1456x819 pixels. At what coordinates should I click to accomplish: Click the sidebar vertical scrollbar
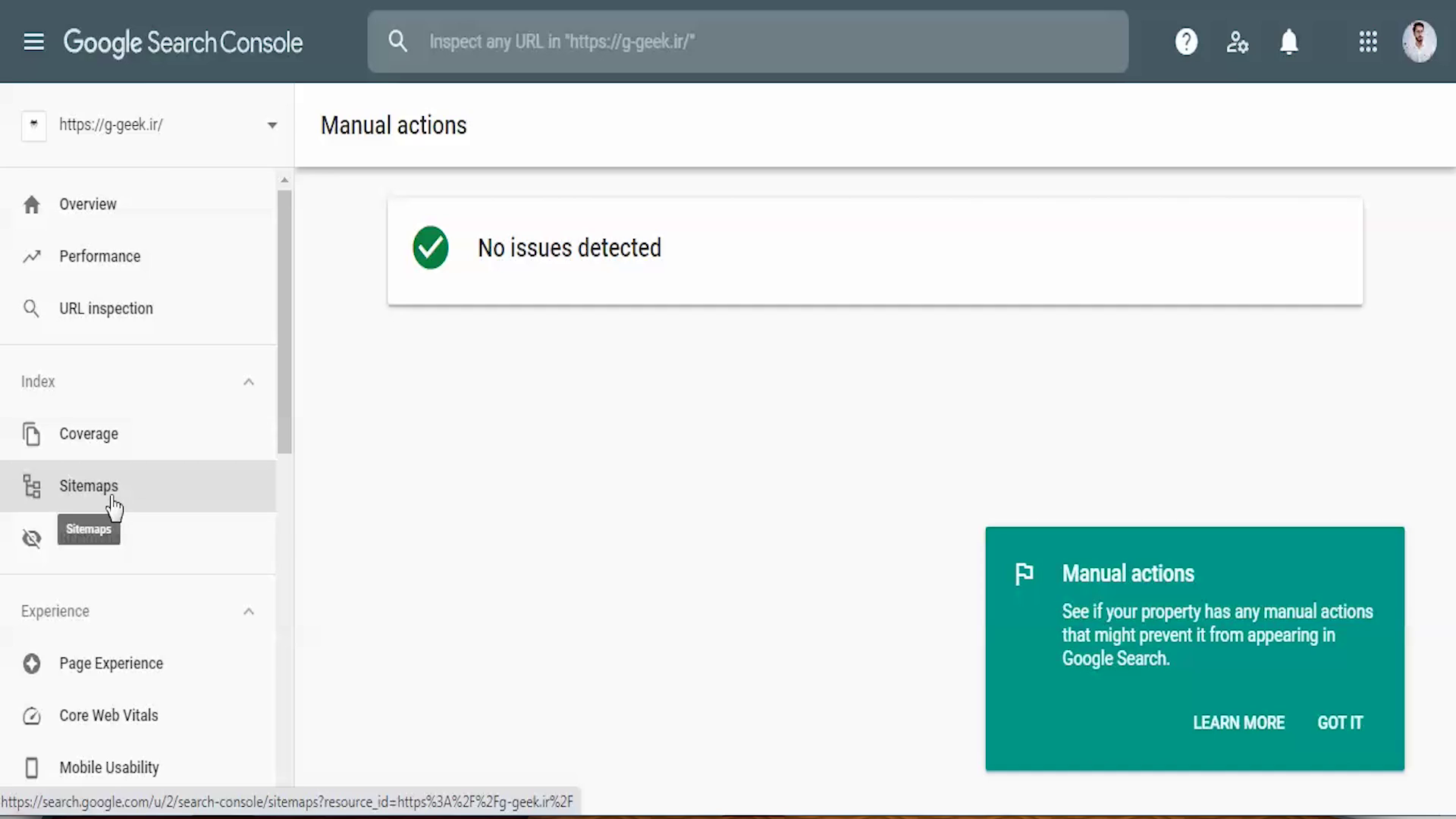(284, 322)
